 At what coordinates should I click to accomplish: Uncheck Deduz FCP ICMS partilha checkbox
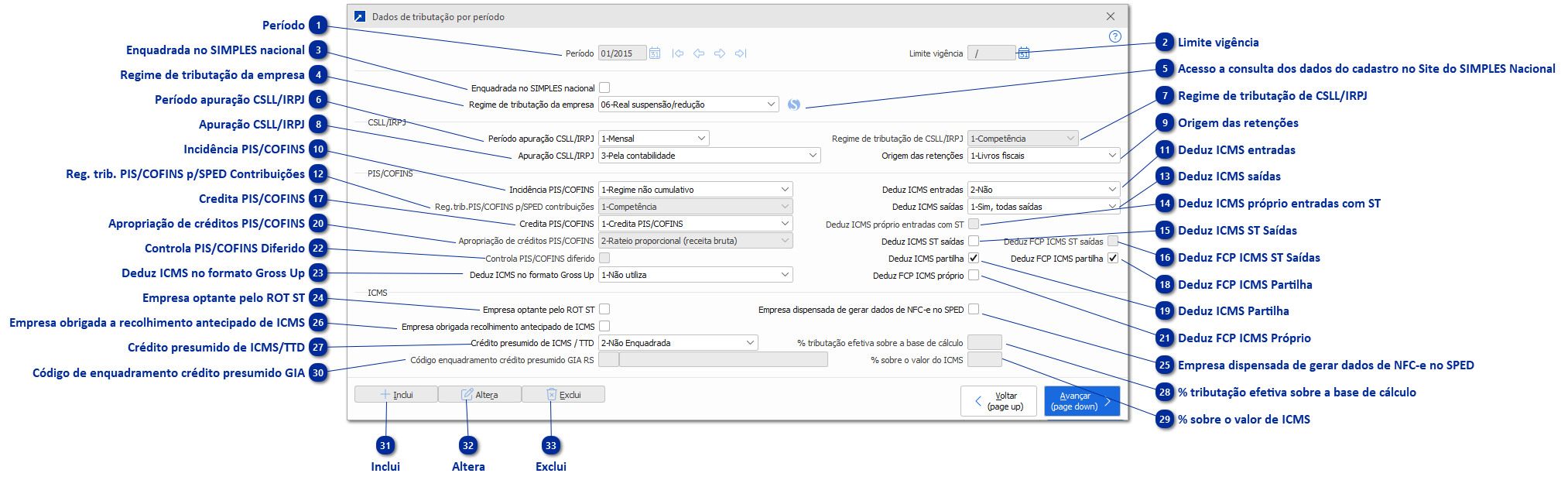pyautogui.click(x=1113, y=258)
